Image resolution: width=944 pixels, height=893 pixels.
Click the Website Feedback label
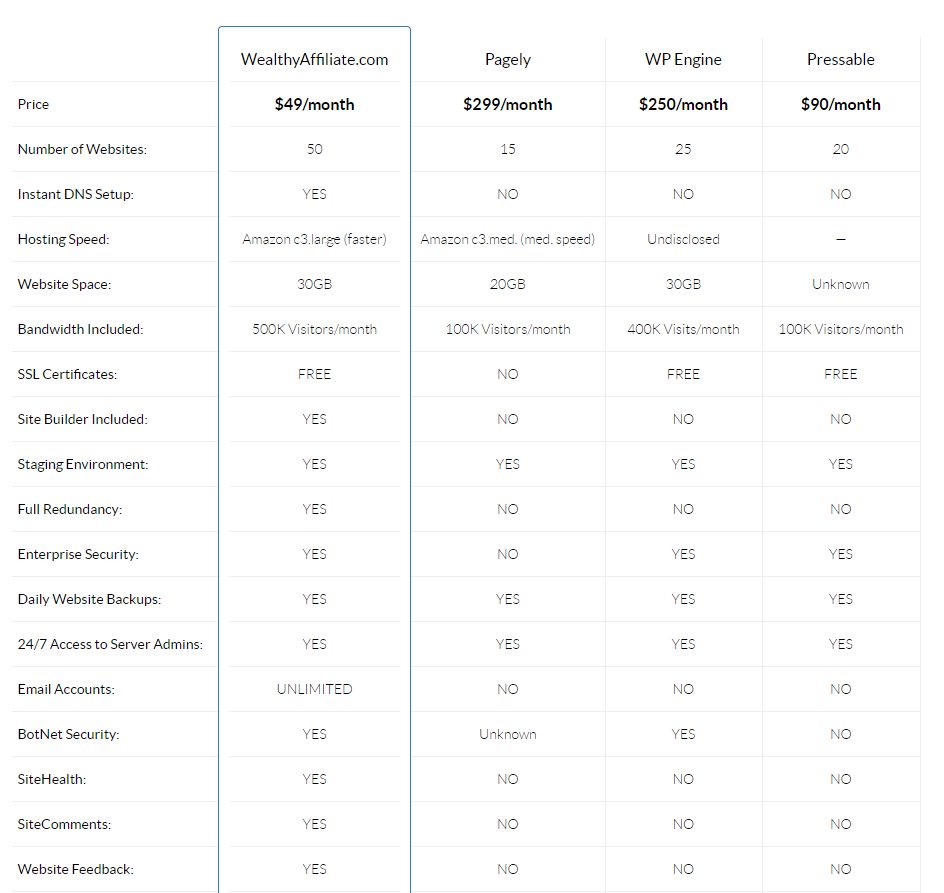pyautogui.click(x=75, y=870)
